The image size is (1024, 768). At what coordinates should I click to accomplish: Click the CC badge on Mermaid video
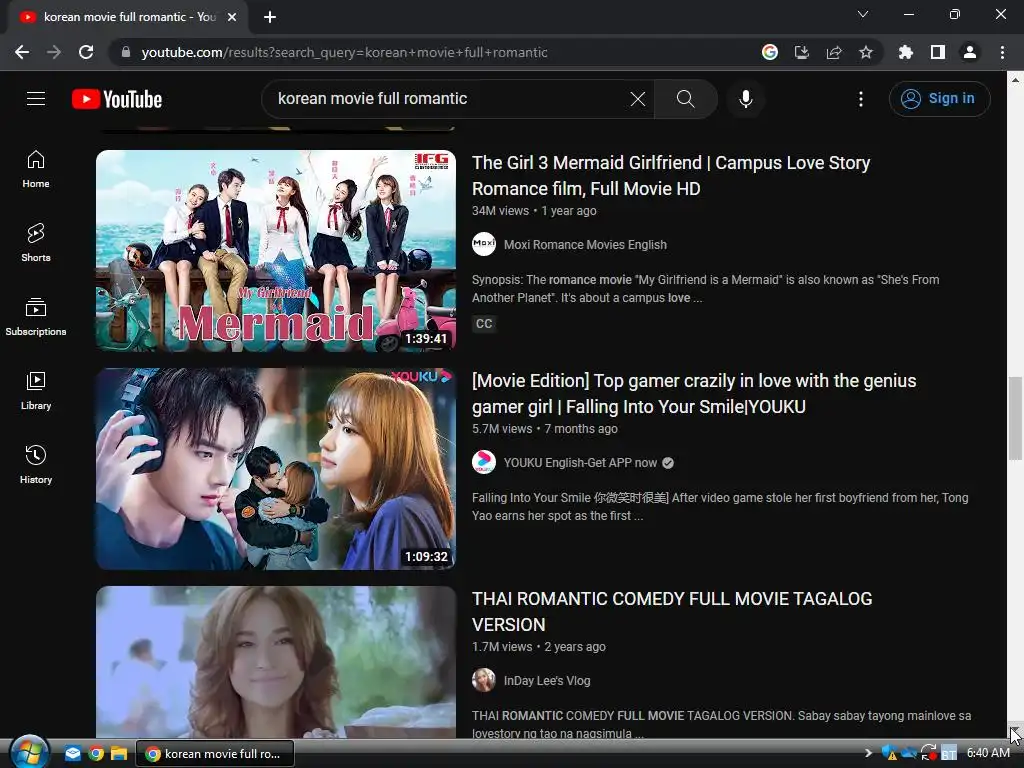pyautogui.click(x=484, y=324)
